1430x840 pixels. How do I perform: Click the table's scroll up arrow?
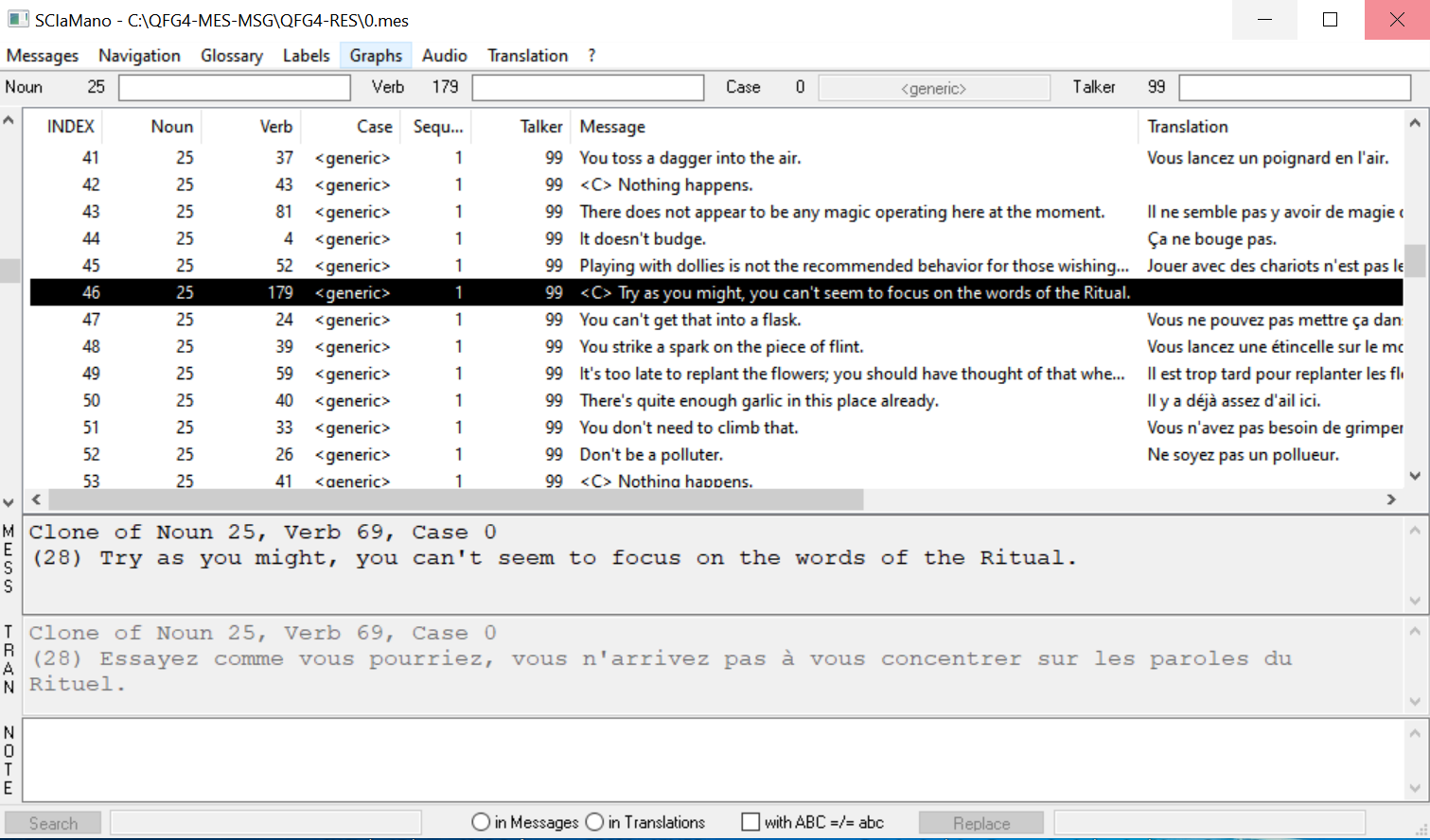click(1415, 123)
